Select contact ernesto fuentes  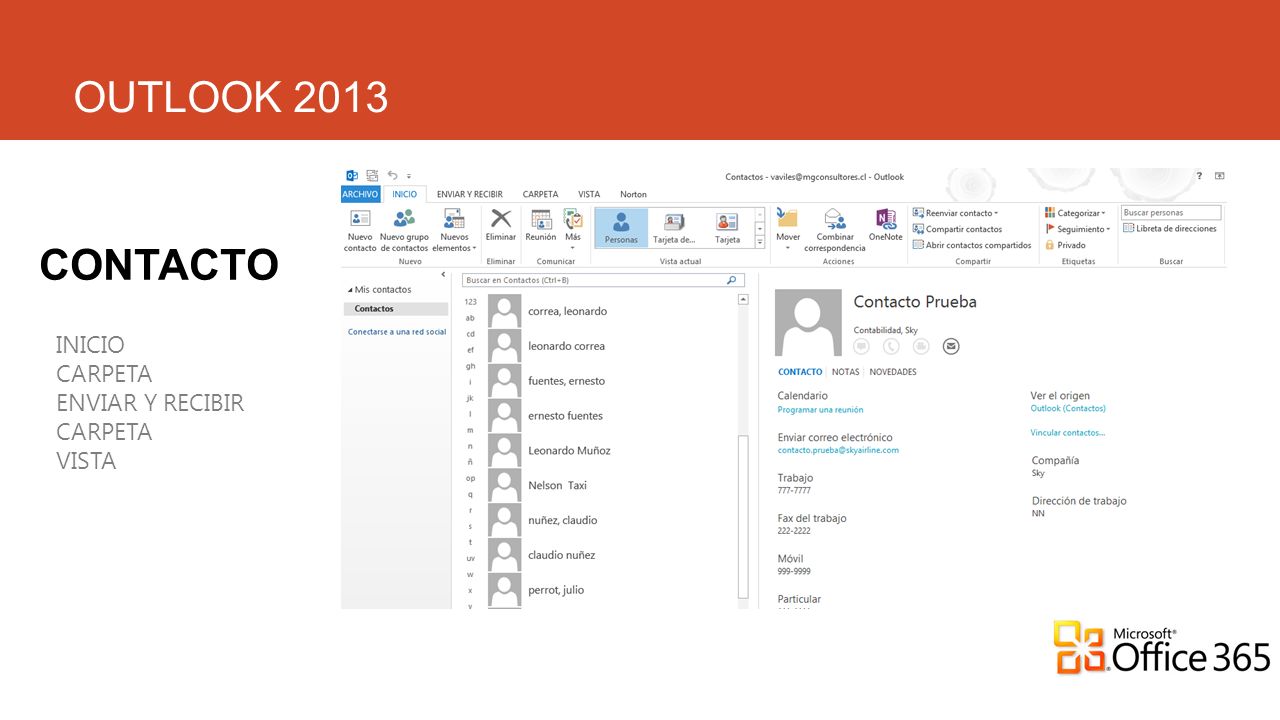click(x=610, y=416)
